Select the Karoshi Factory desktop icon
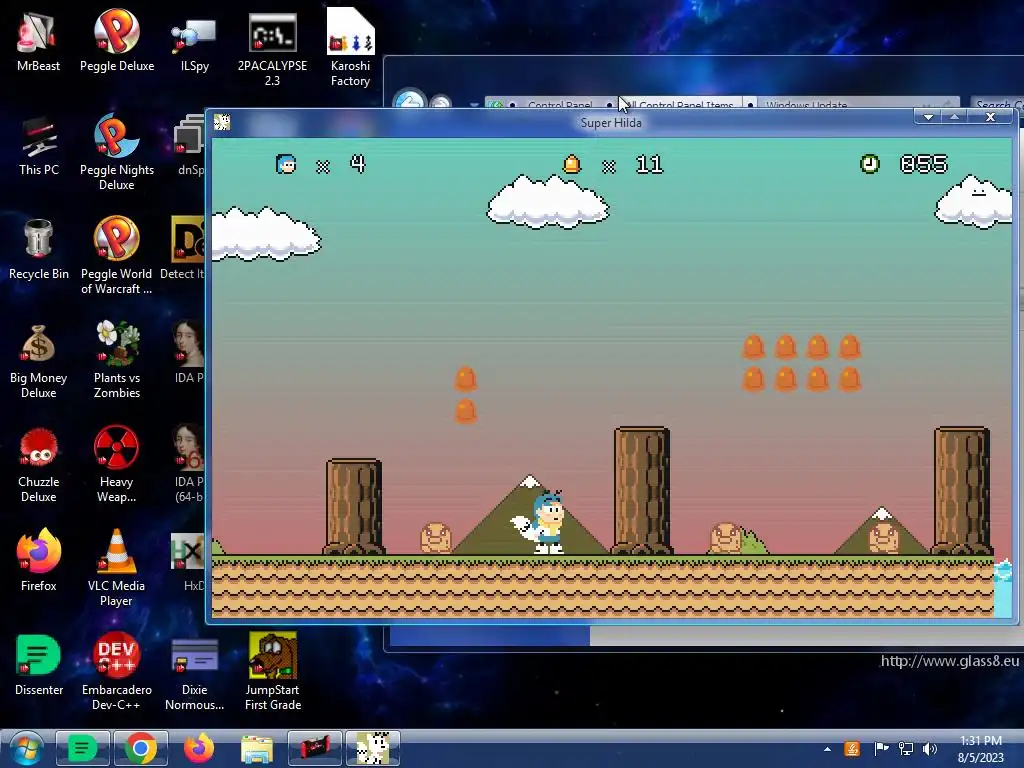Viewport: 1024px width, 768px height. [350, 48]
